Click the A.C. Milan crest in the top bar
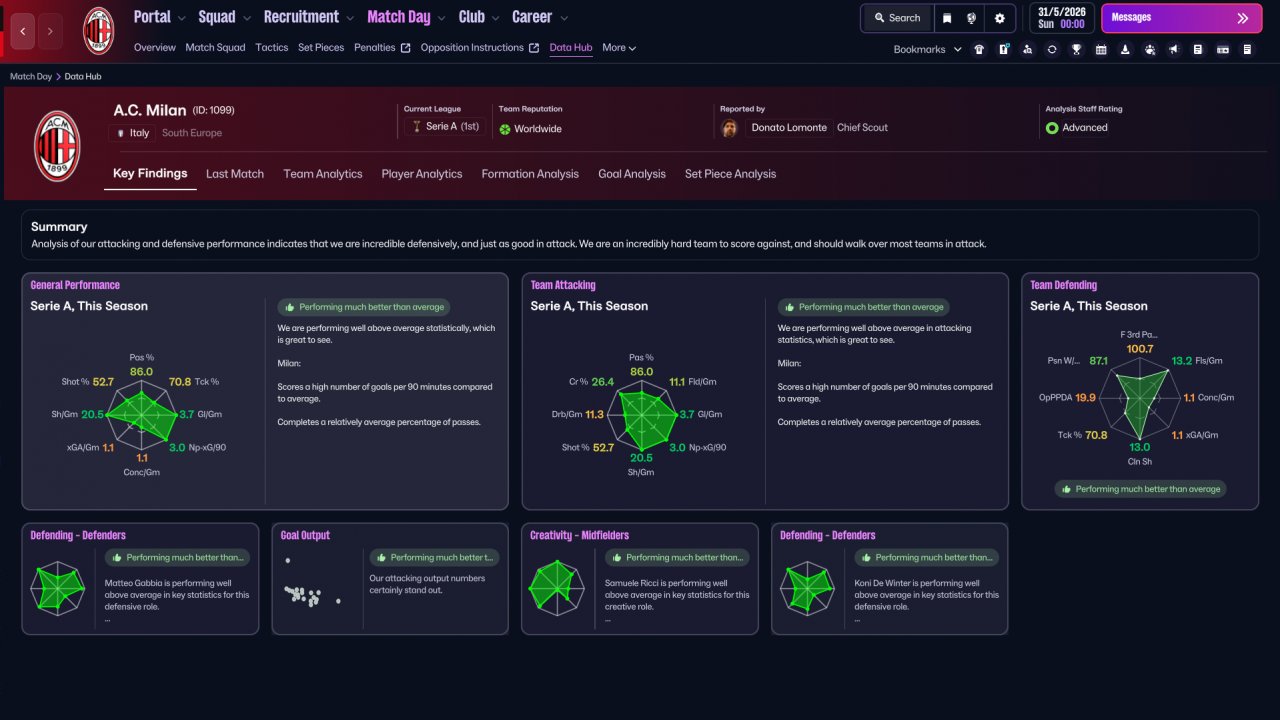The height and width of the screenshot is (720, 1280). pyautogui.click(x=98, y=30)
